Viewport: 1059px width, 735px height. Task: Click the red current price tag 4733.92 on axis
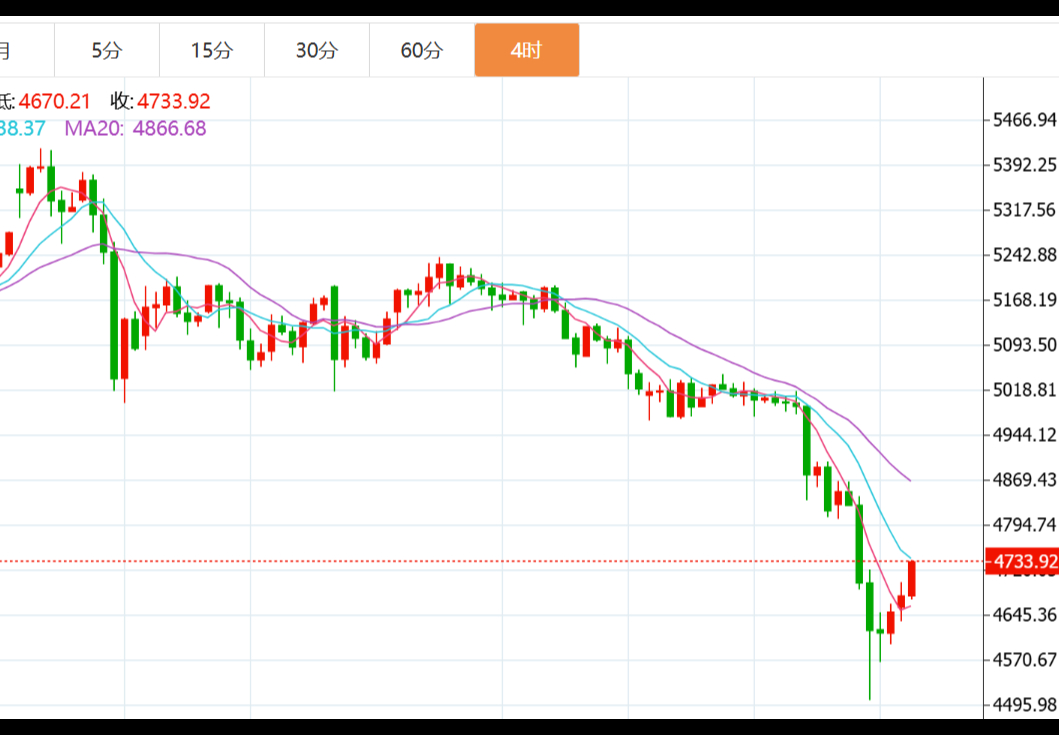[x=1021, y=562]
